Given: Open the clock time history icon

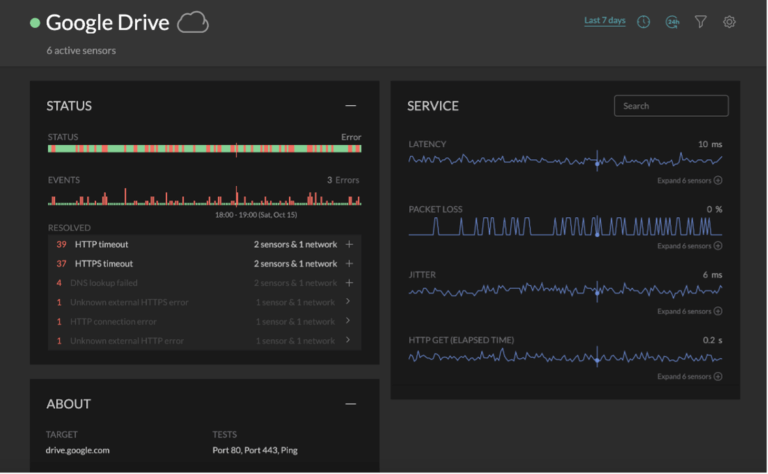Looking at the screenshot, I should (x=644, y=22).
